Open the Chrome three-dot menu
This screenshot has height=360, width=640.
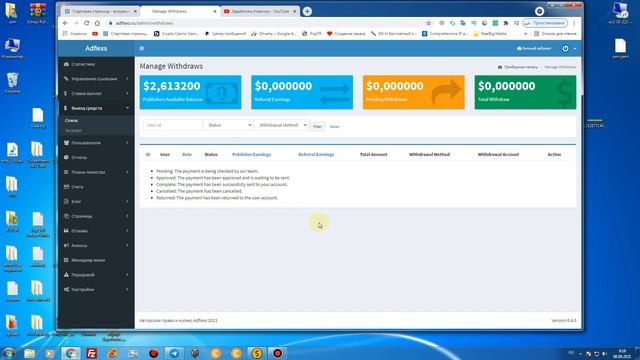[x=574, y=23]
